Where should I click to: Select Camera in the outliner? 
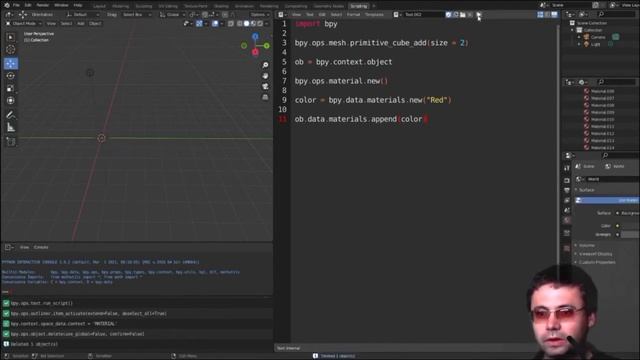(x=598, y=37)
